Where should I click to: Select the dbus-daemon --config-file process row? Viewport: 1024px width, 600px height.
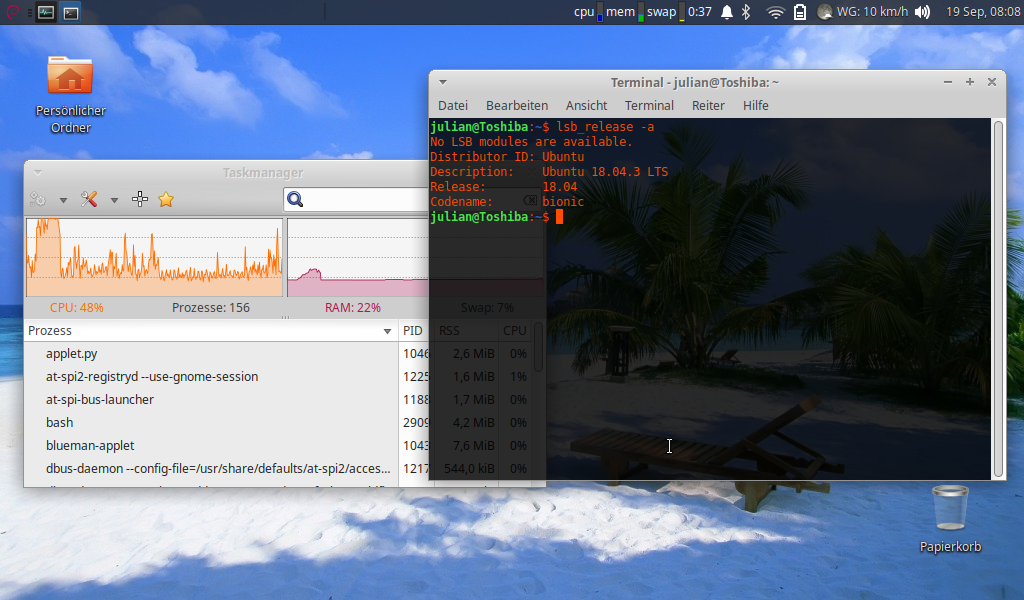pyautogui.click(x=278, y=468)
